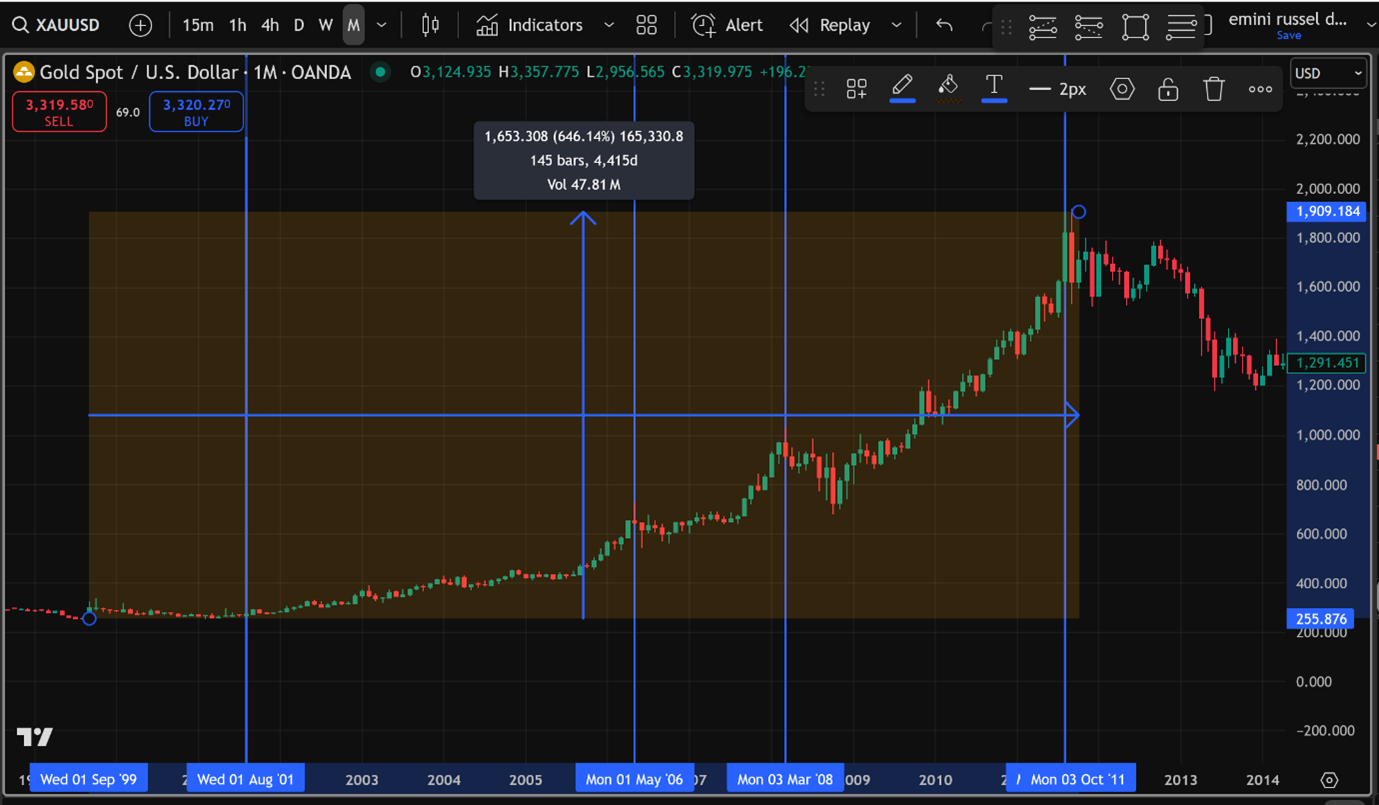
Task: Click the add symbol plus icon
Action: point(141,25)
